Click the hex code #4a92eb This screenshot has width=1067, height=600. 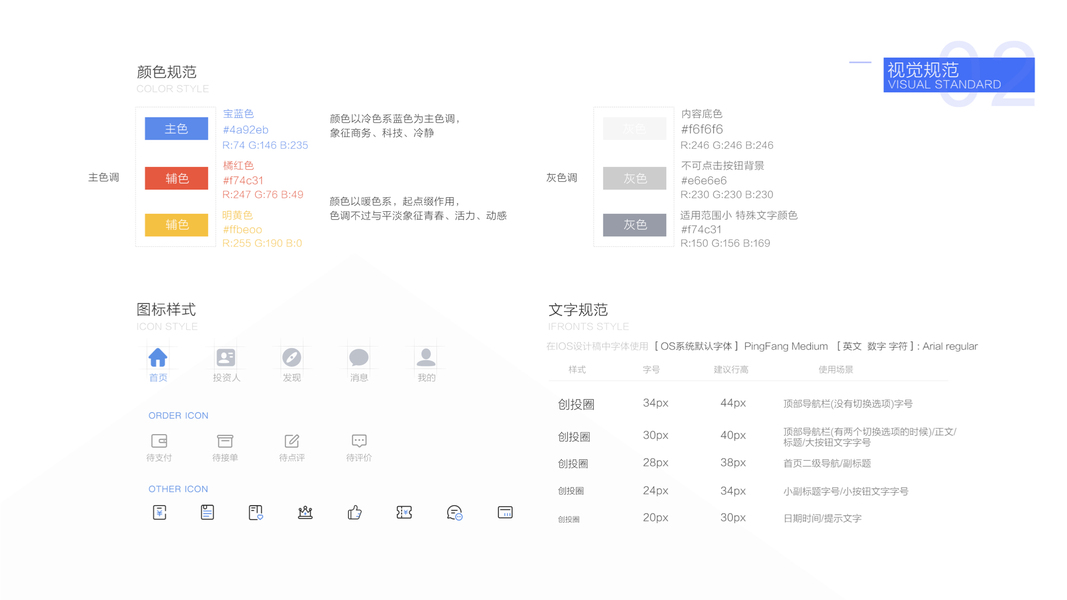point(246,129)
